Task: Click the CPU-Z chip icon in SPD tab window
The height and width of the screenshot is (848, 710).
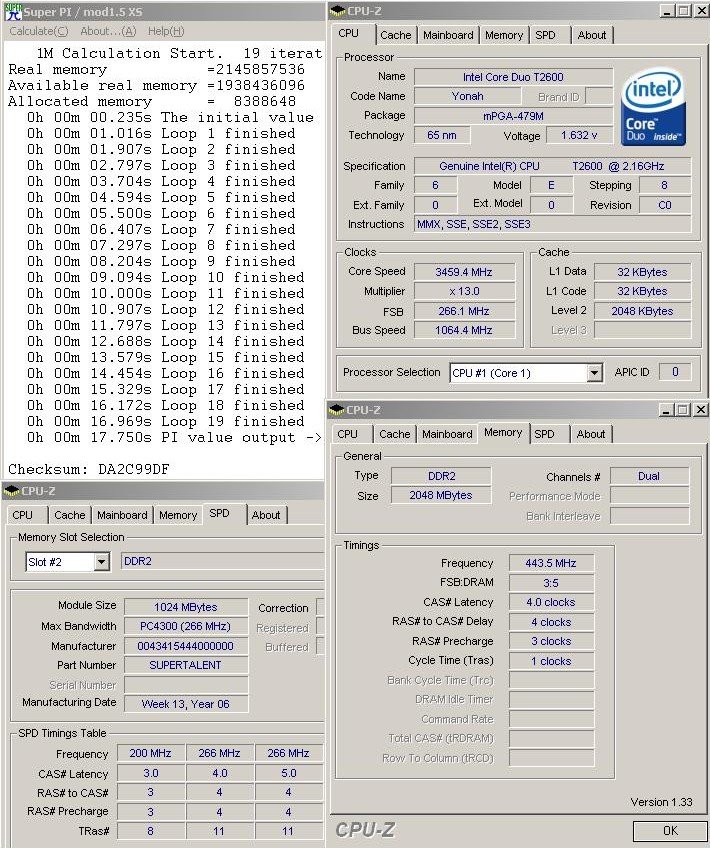Action: [11, 491]
